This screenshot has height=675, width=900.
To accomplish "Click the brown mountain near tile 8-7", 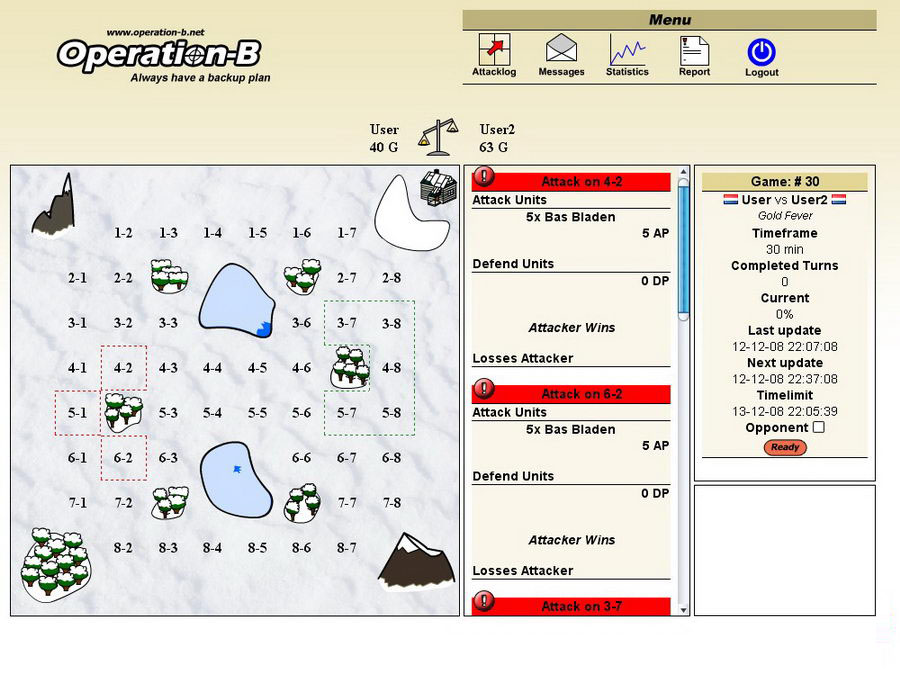I will 417,561.
